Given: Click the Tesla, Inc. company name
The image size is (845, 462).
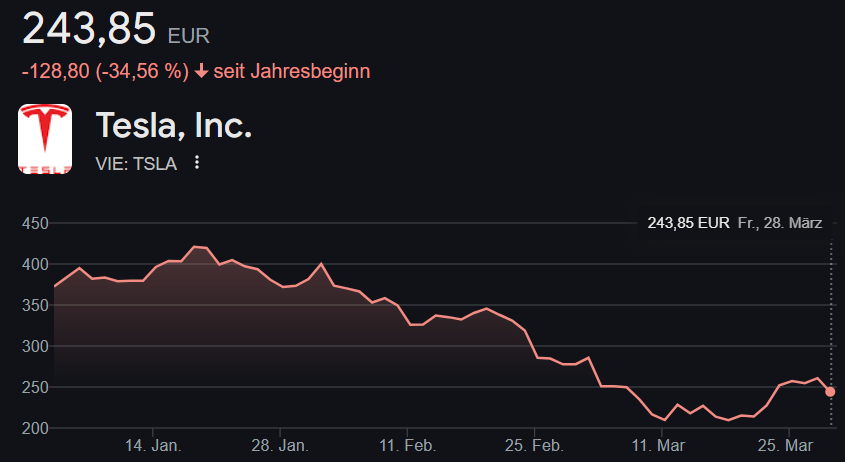Looking at the screenshot, I should (x=174, y=125).
